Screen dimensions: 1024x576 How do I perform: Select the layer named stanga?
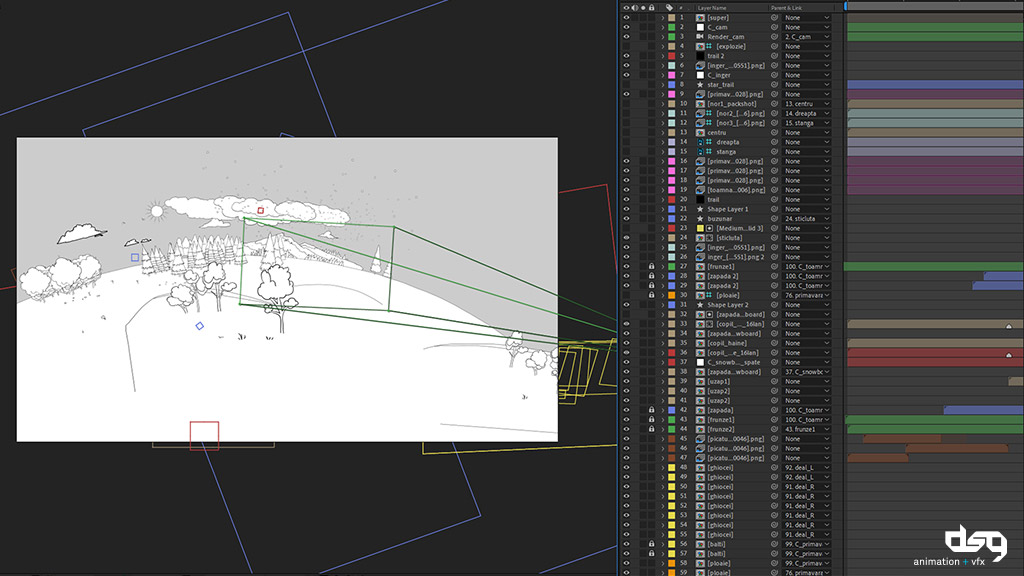coord(726,152)
